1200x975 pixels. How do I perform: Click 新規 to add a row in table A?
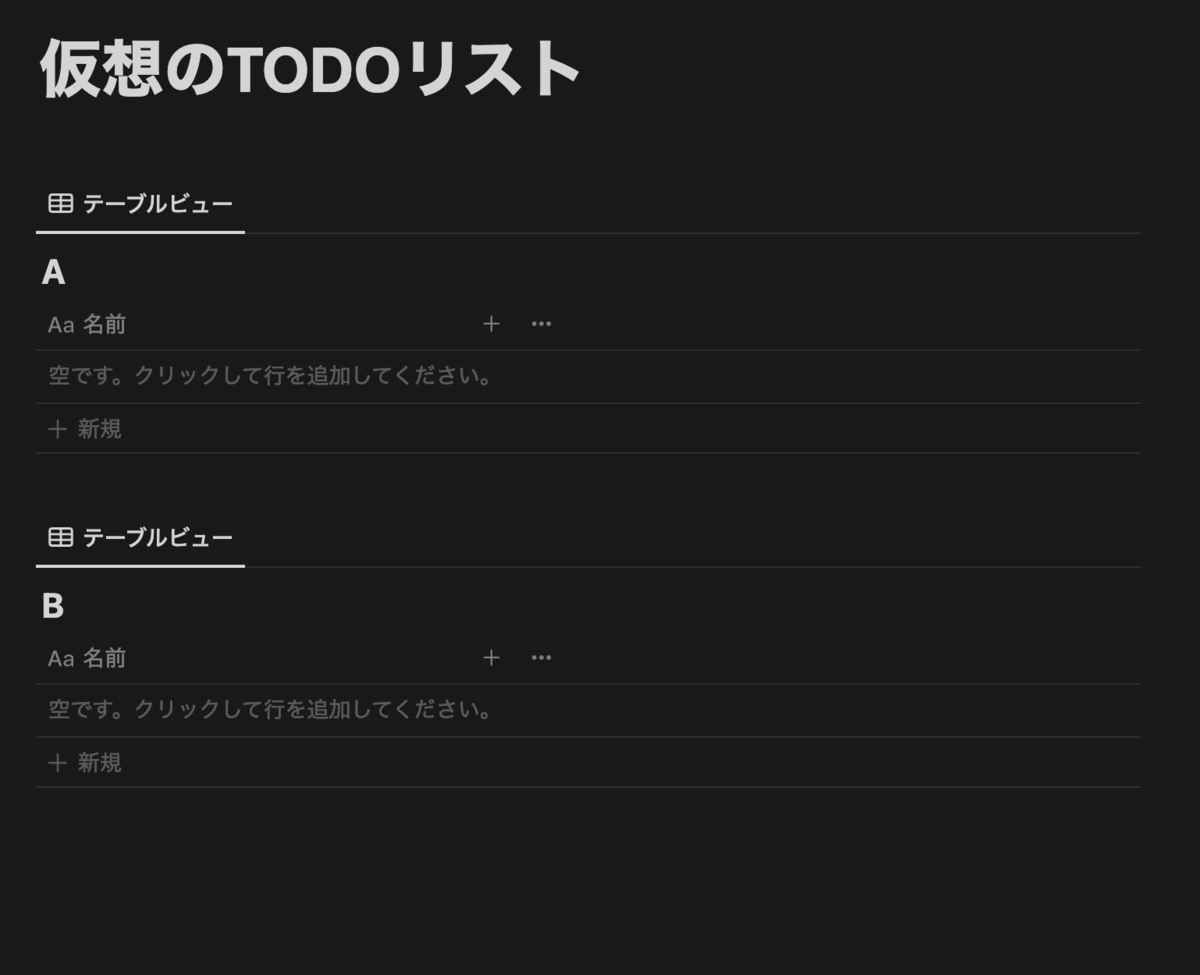click(x=100, y=429)
